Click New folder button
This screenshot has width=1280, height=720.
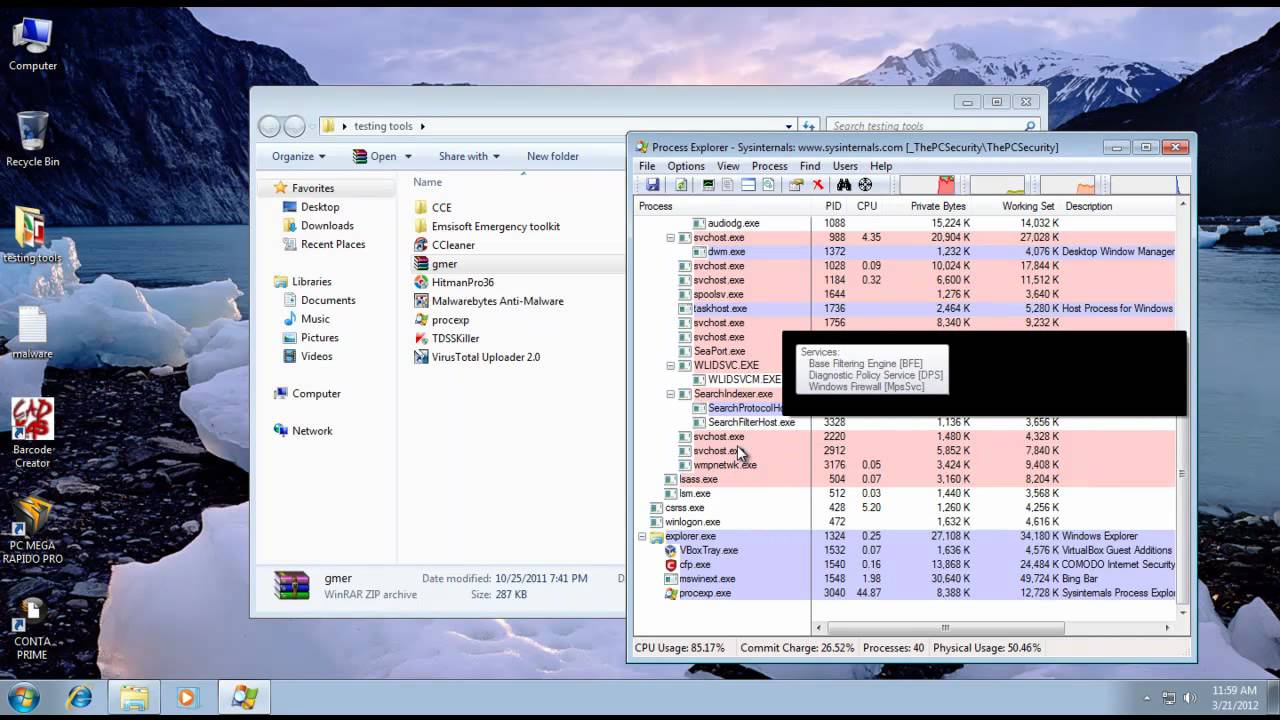552,156
